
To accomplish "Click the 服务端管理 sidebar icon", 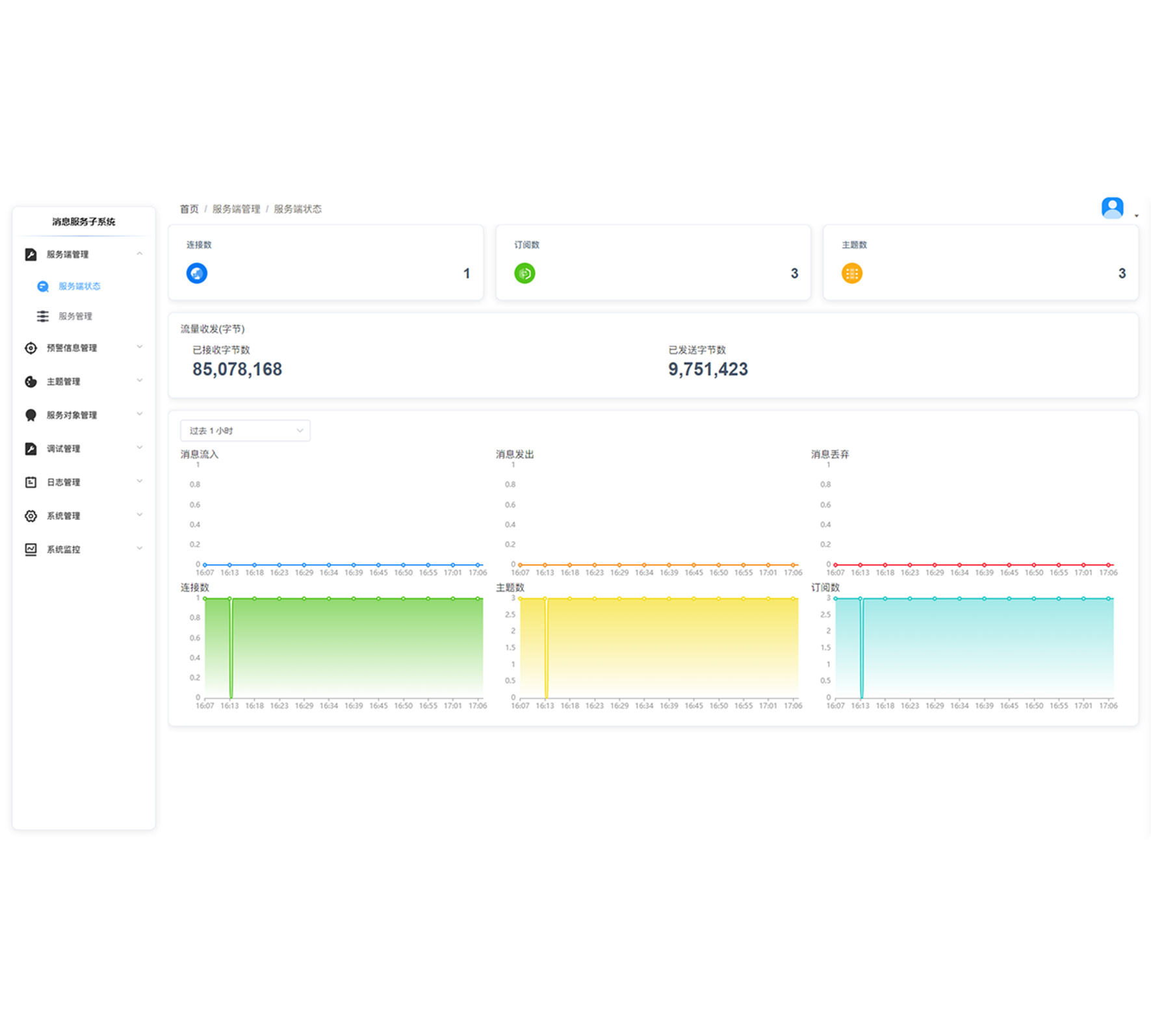I will 31,254.
